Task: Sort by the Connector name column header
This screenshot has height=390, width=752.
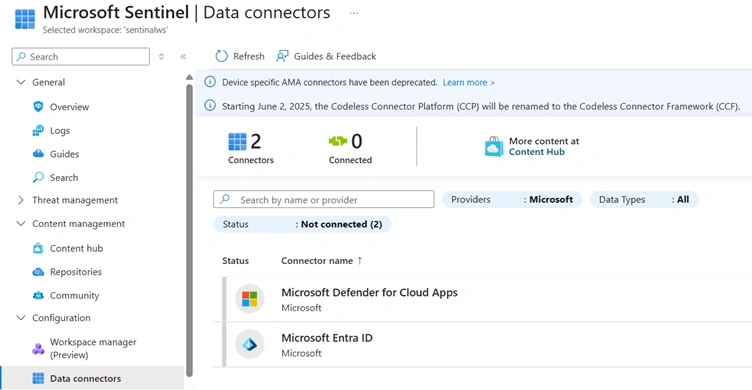Action: 317,261
